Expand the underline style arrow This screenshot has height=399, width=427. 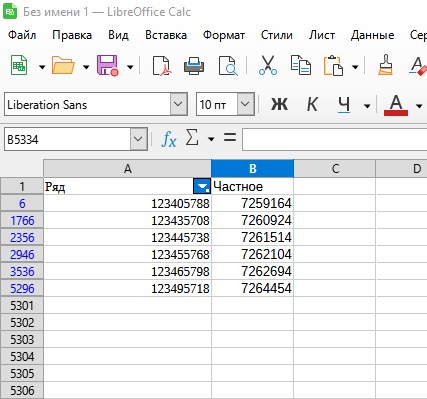coord(367,106)
